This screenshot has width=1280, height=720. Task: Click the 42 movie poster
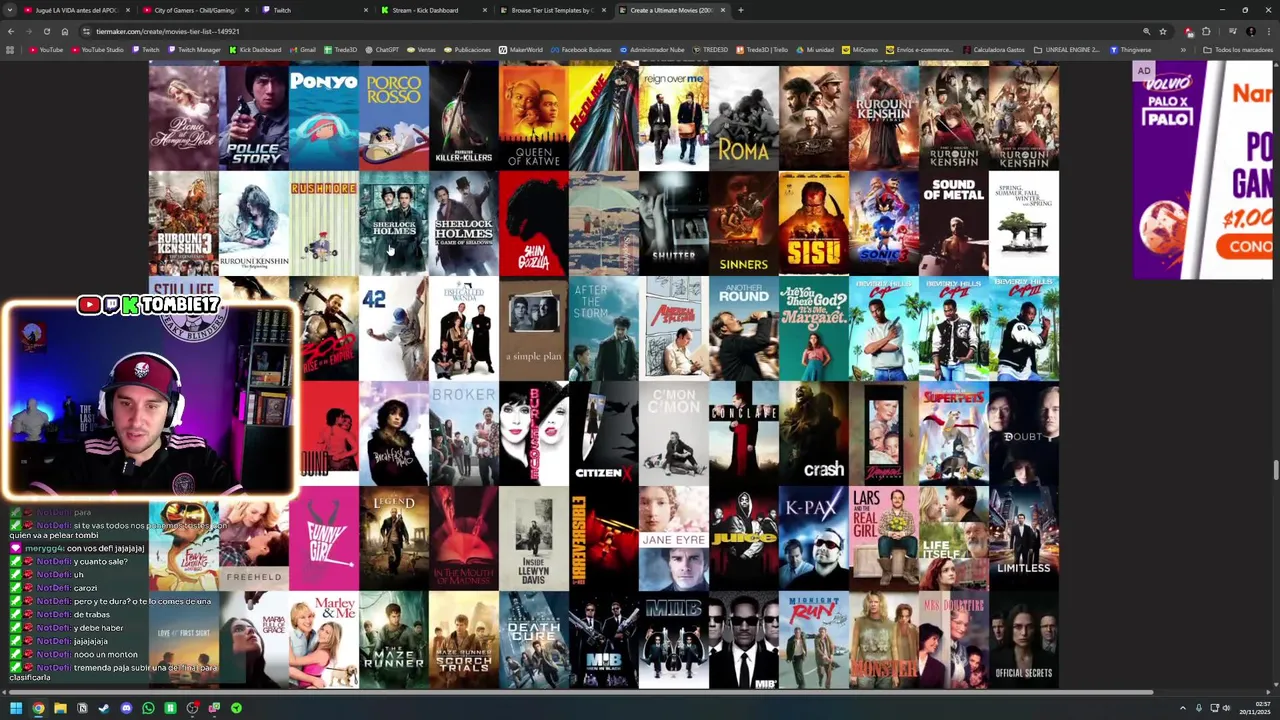tap(393, 329)
